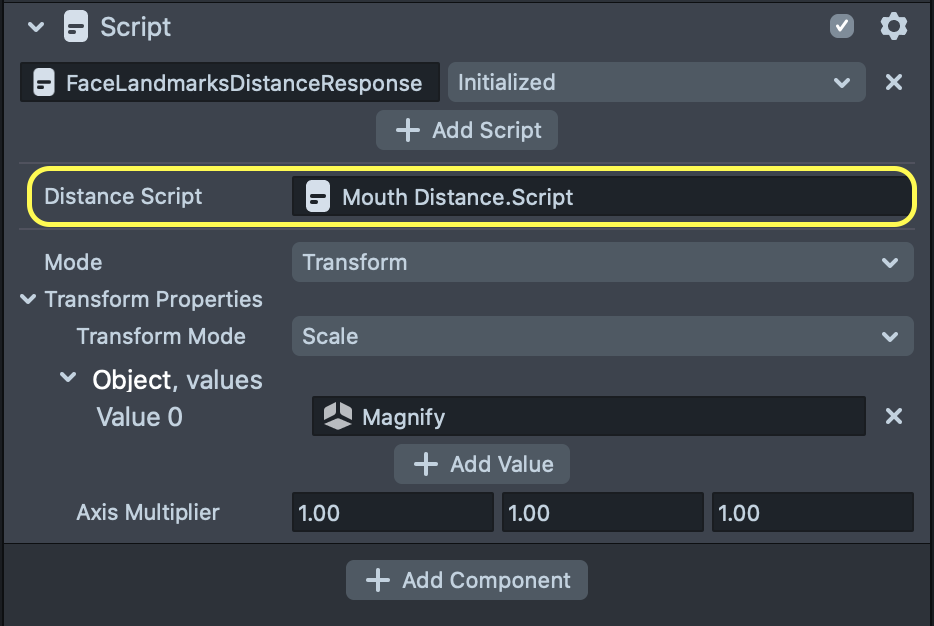Screen dimensions: 934x626
Task: Toggle the Script component enabled checkbox
Action: 842,27
